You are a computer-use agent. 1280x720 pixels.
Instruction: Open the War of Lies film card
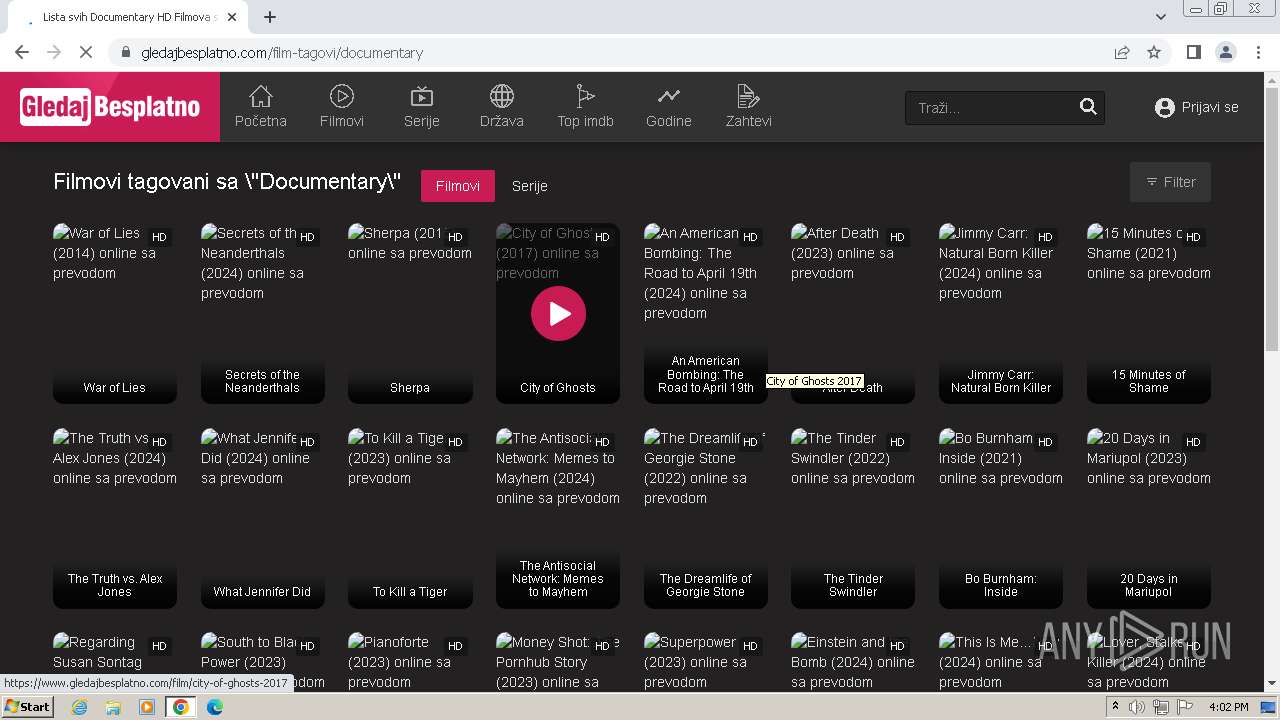pos(115,313)
